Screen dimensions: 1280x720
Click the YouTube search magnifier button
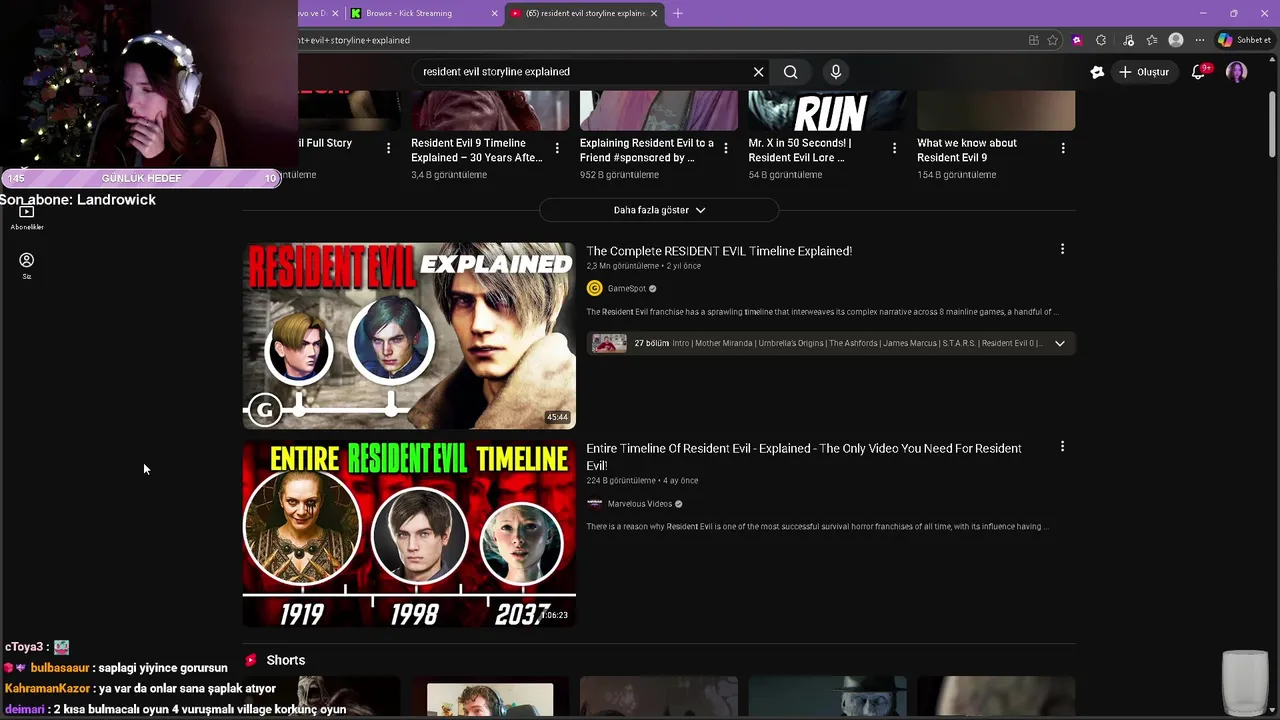pos(790,72)
